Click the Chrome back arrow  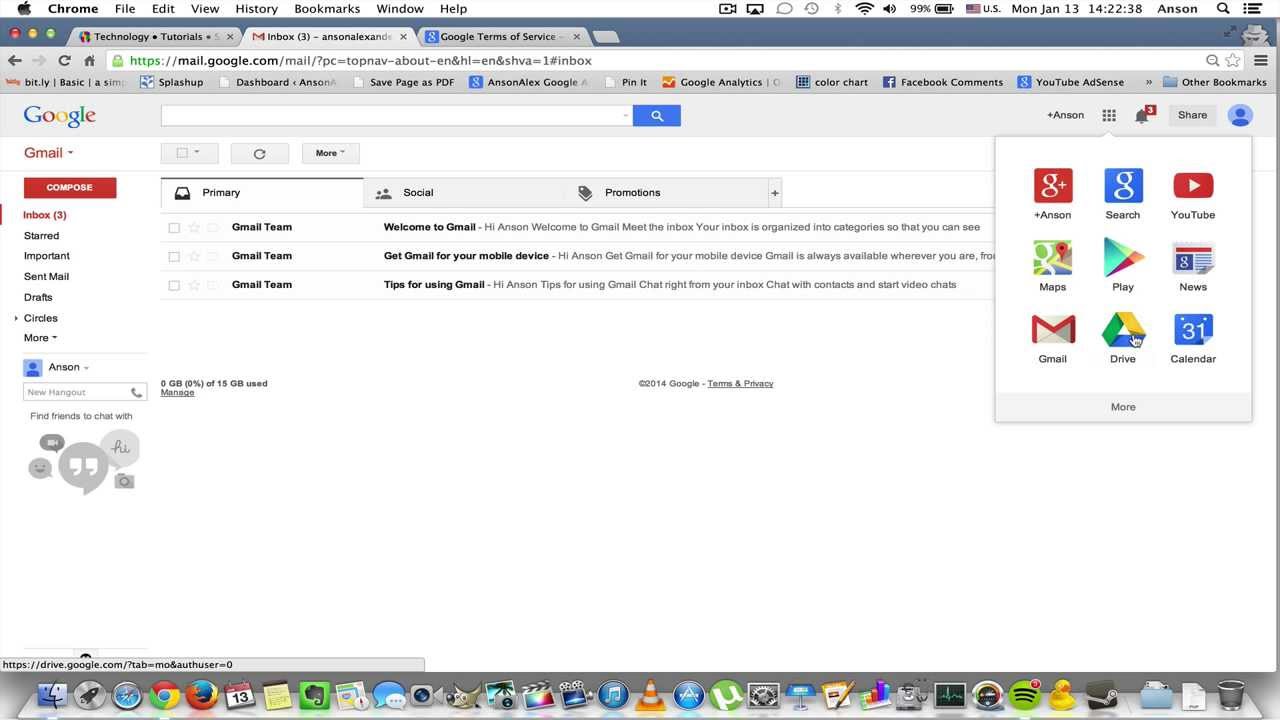14,60
